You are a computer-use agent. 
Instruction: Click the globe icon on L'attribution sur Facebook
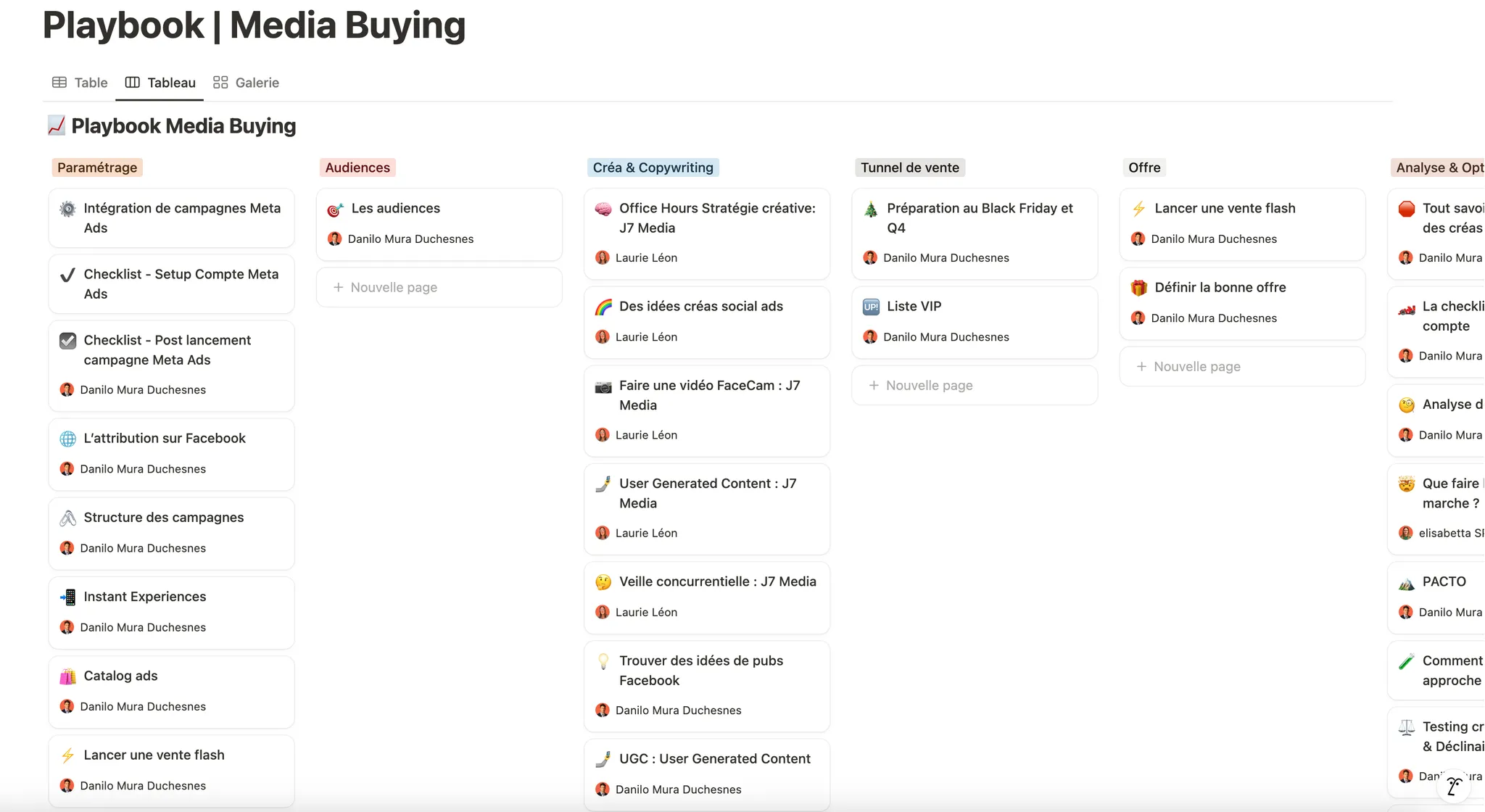point(67,439)
